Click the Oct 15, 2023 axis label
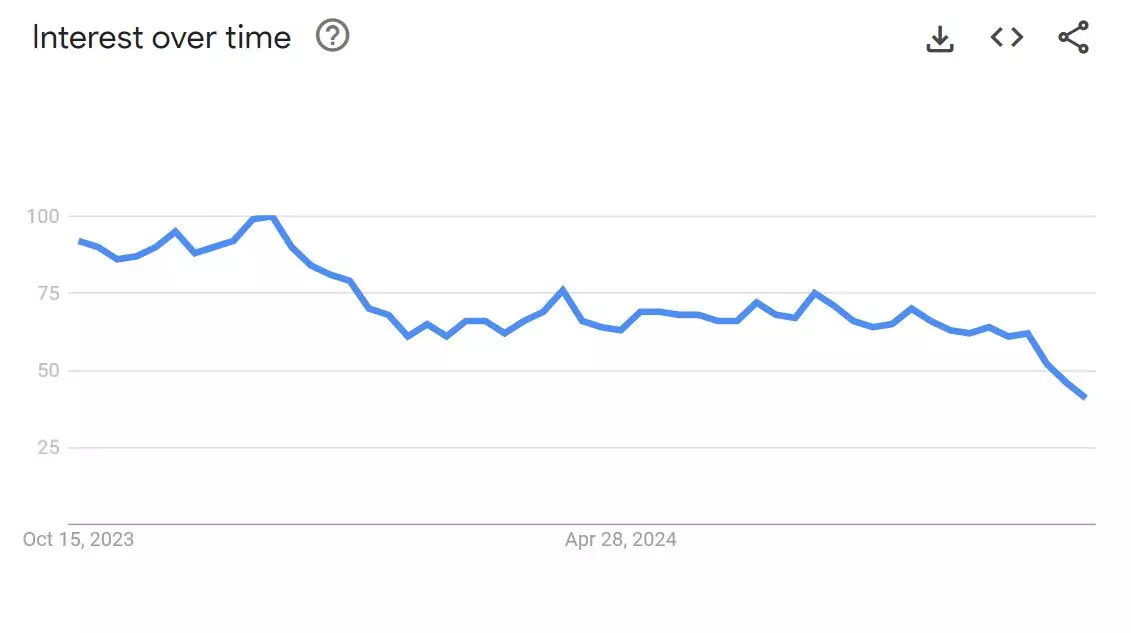This screenshot has height=633, width=1131. (78, 539)
